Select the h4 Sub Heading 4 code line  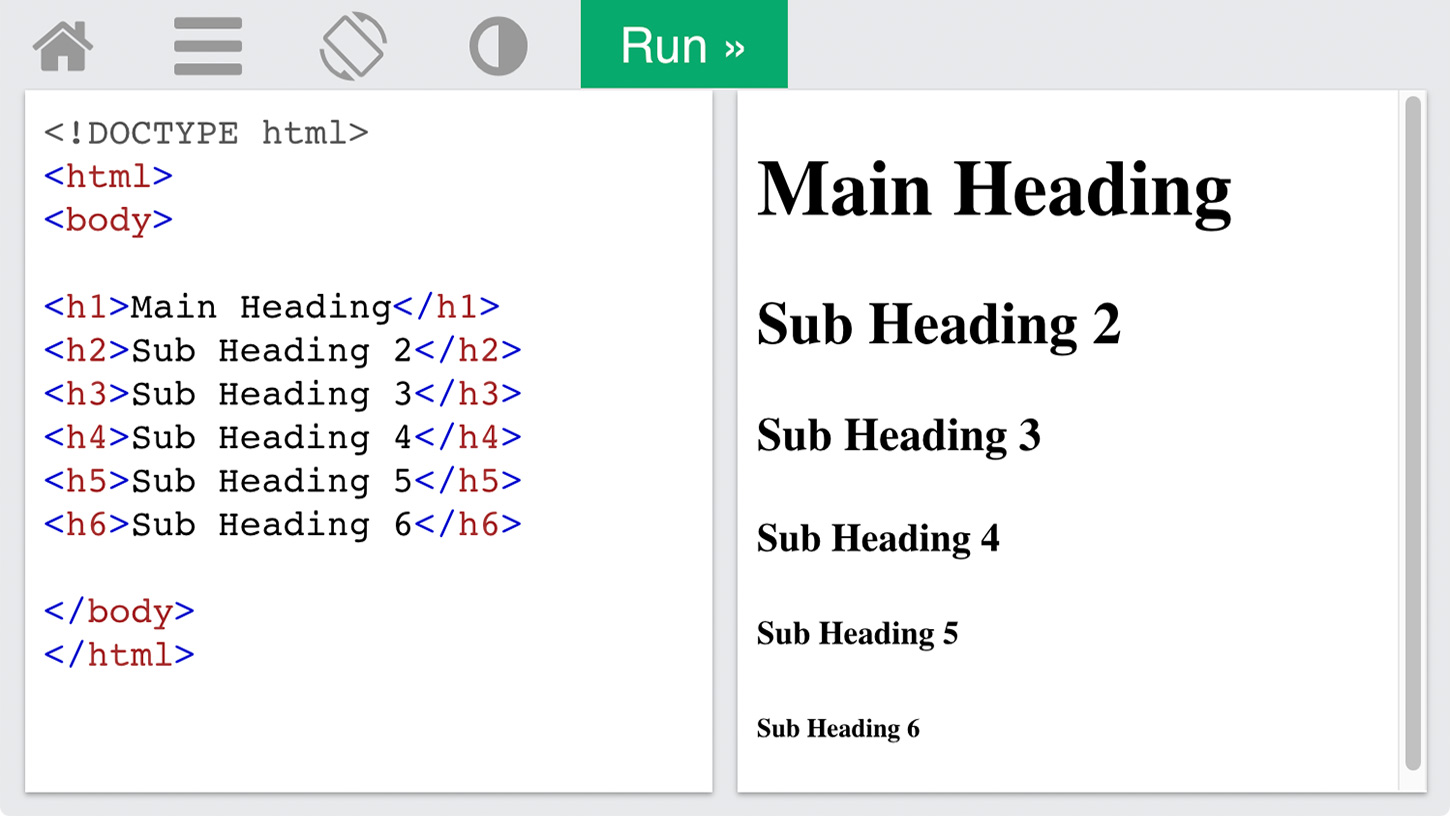pyautogui.click(x=283, y=437)
